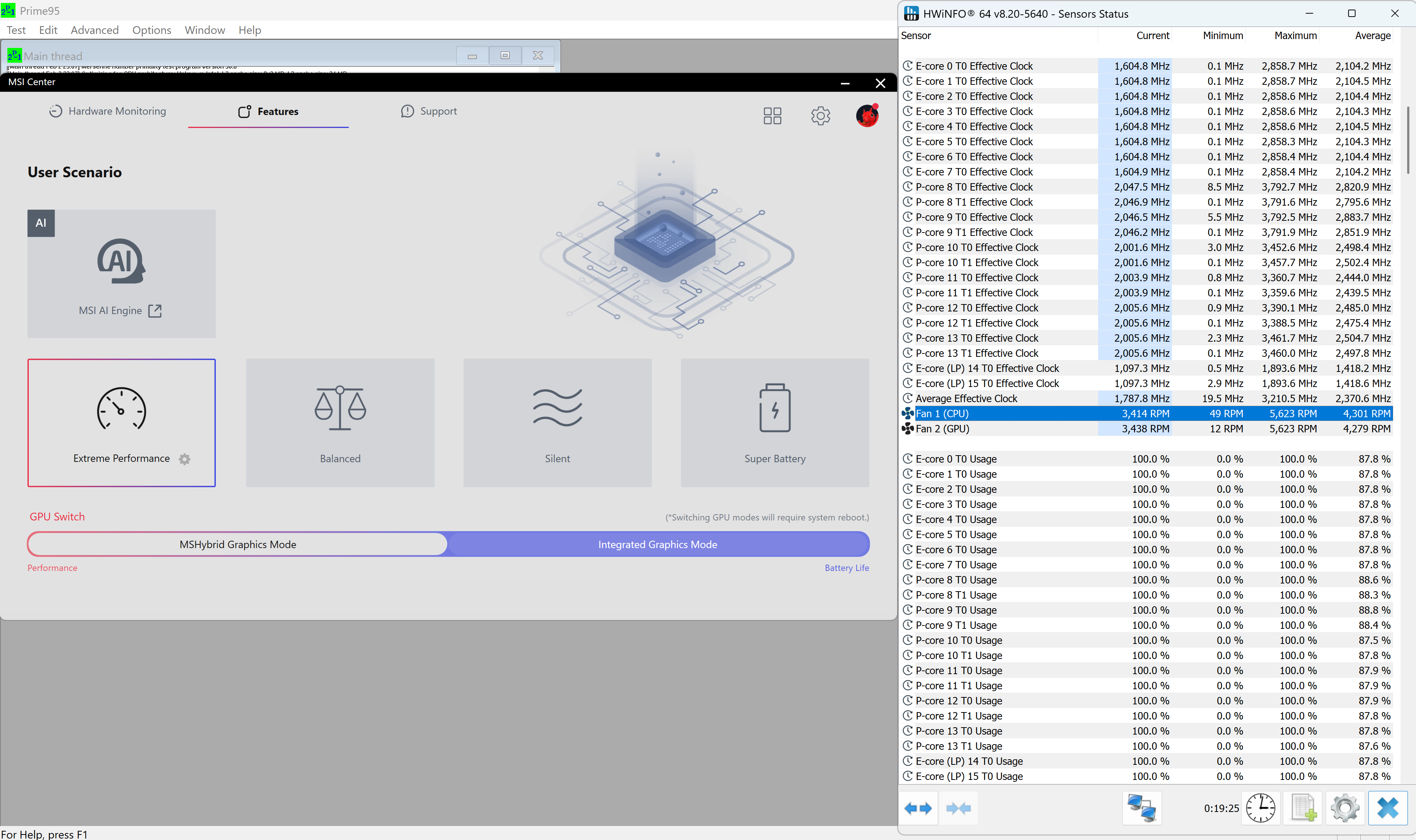Image resolution: width=1416 pixels, height=840 pixels.
Task: Select the Fan 2 (GPU) row label
Action: [942, 429]
